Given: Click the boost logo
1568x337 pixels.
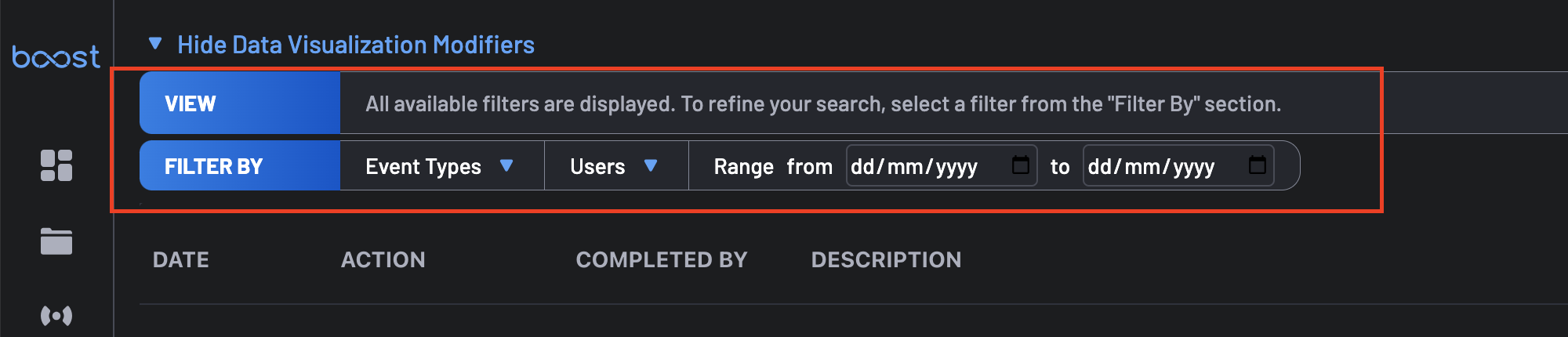Looking at the screenshot, I should pyautogui.click(x=56, y=57).
